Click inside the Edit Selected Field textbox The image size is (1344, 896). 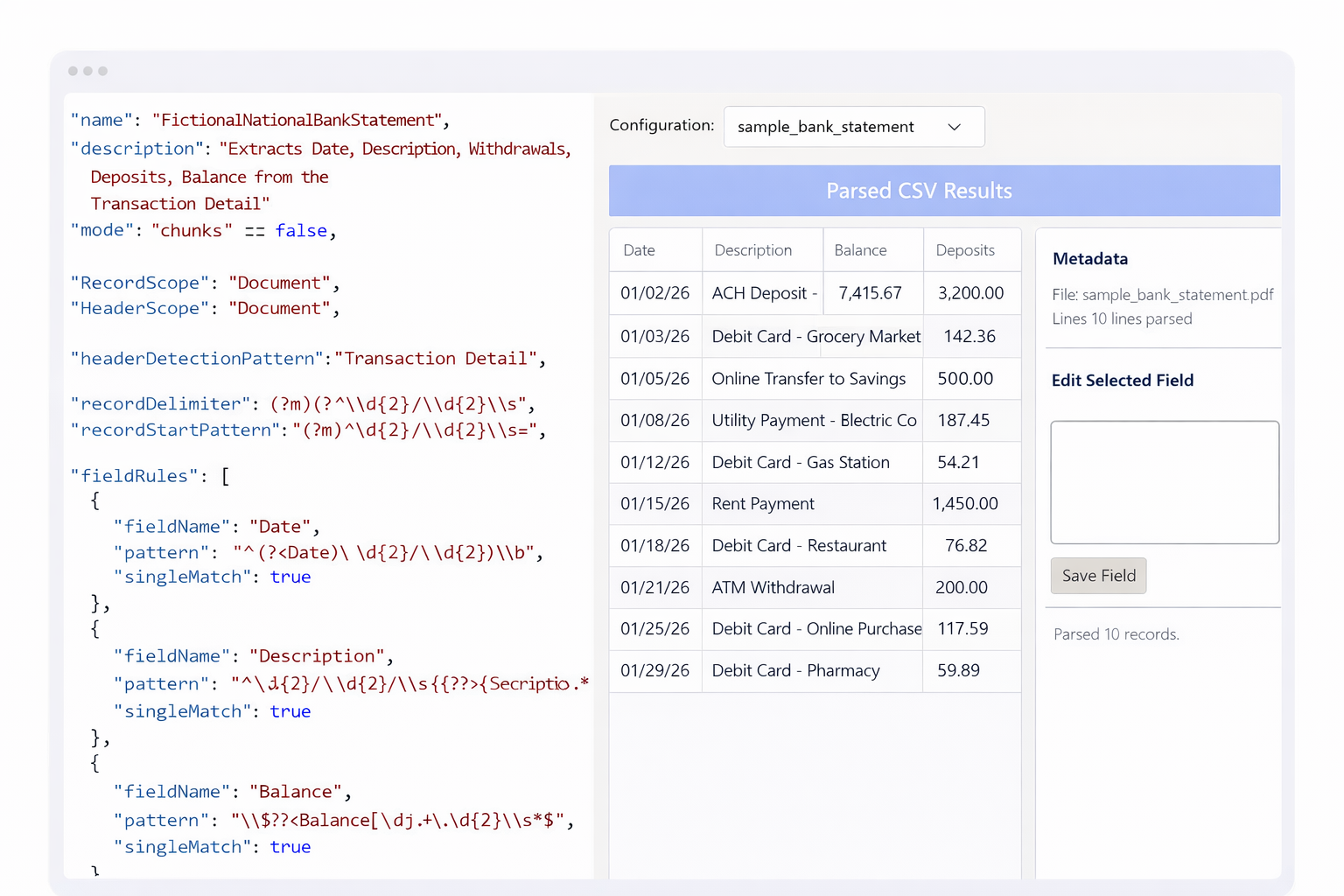[x=1164, y=482]
